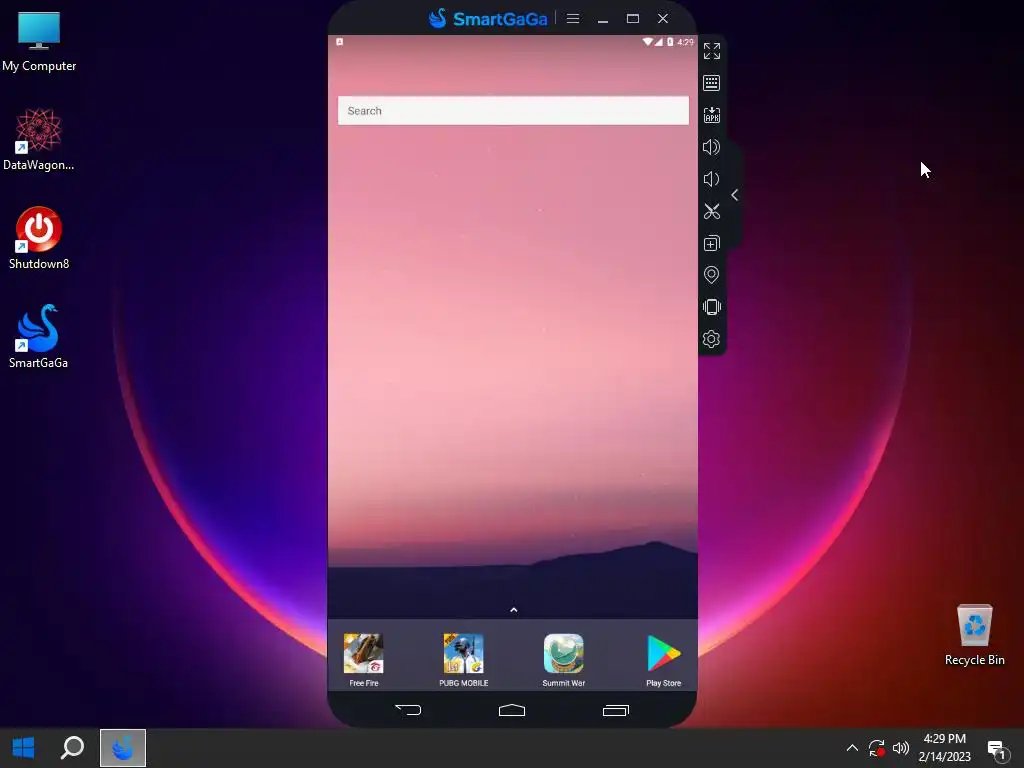Launch the Free Fire app
Viewport: 1024px width, 768px height.
coord(364,660)
